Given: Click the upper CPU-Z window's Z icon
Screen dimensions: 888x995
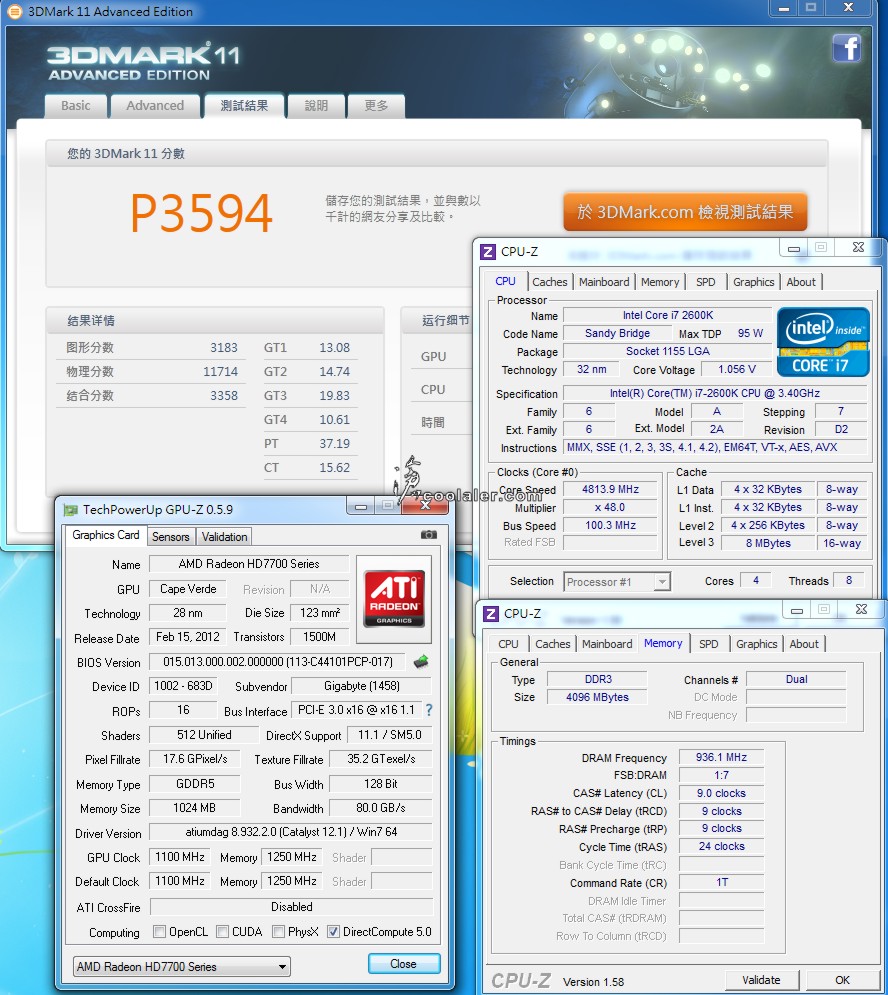Looking at the screenshot, I should [x=487, y=251].
